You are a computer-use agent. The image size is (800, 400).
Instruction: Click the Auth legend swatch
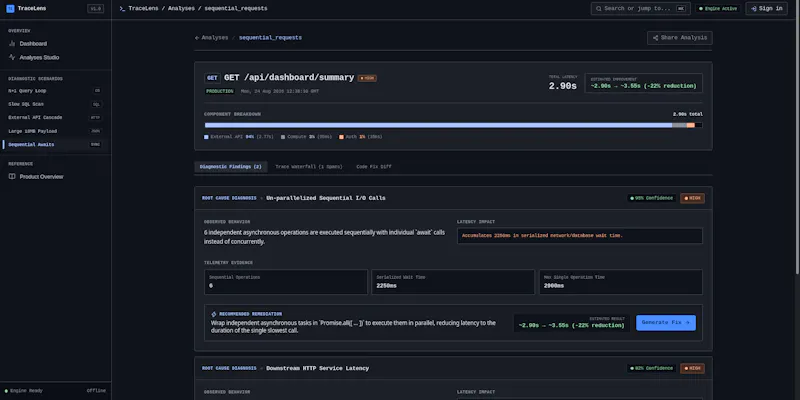coord(341,137)
